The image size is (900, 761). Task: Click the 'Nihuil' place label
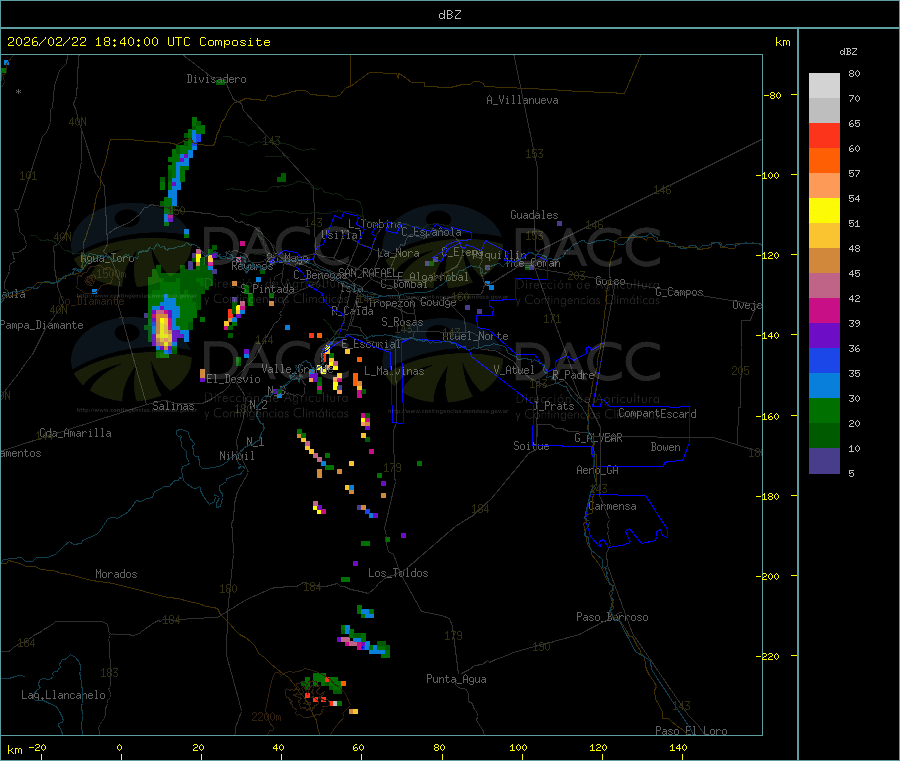pyautogui.click(x=236, y=456)
